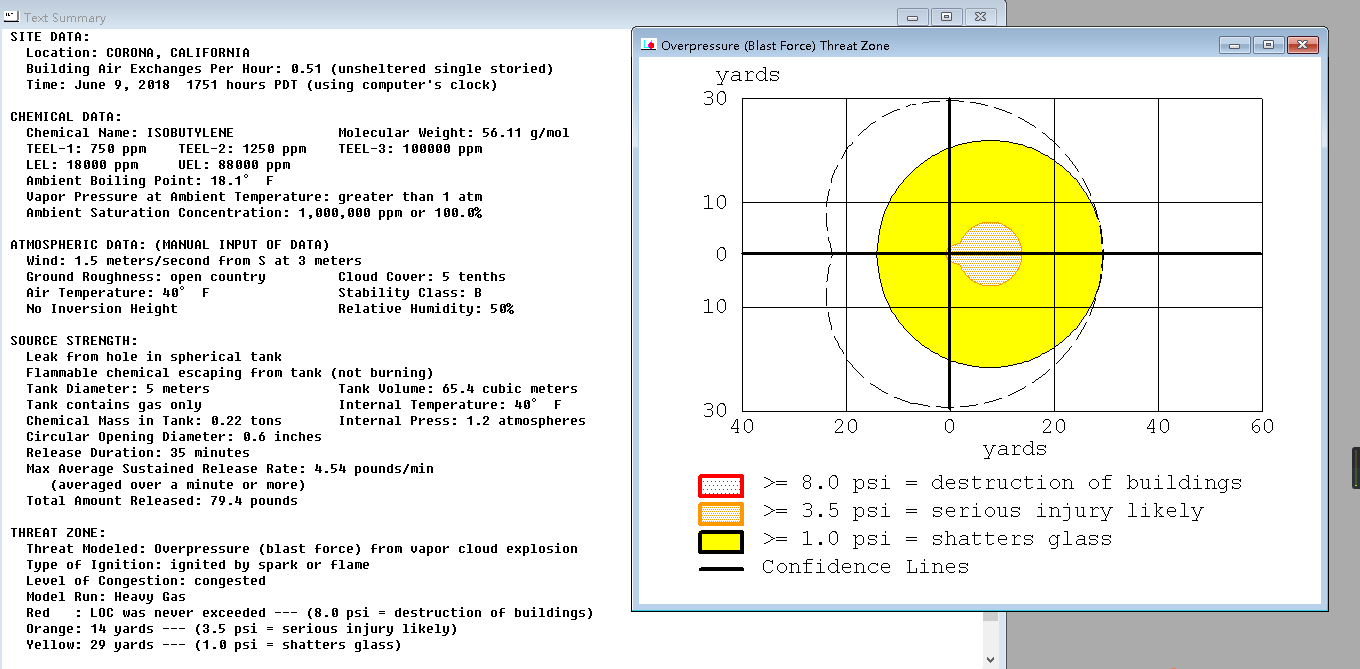Screen dimensions: 1360x669
Task: Click the Overpressure Threat Zone window icon
Action: coord(649,45)
